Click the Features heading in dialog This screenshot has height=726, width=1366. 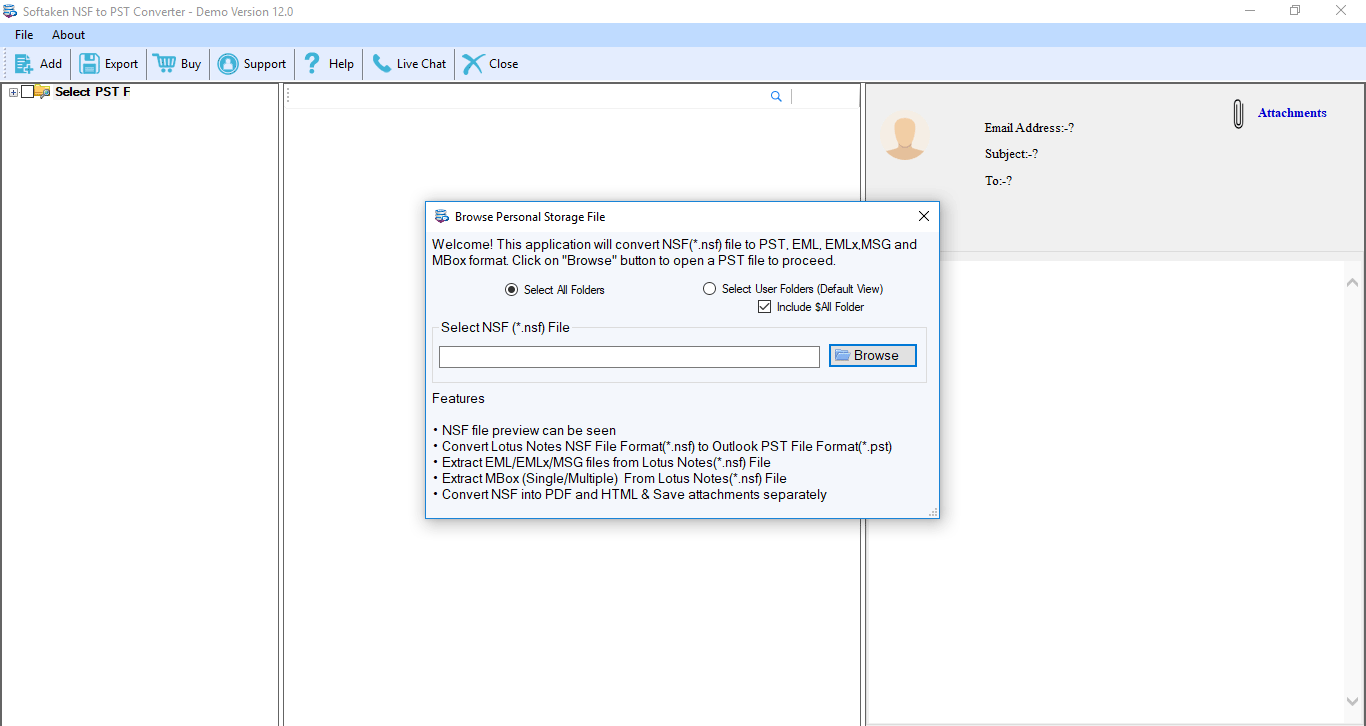pyautogui.click(x=458, y=398)
